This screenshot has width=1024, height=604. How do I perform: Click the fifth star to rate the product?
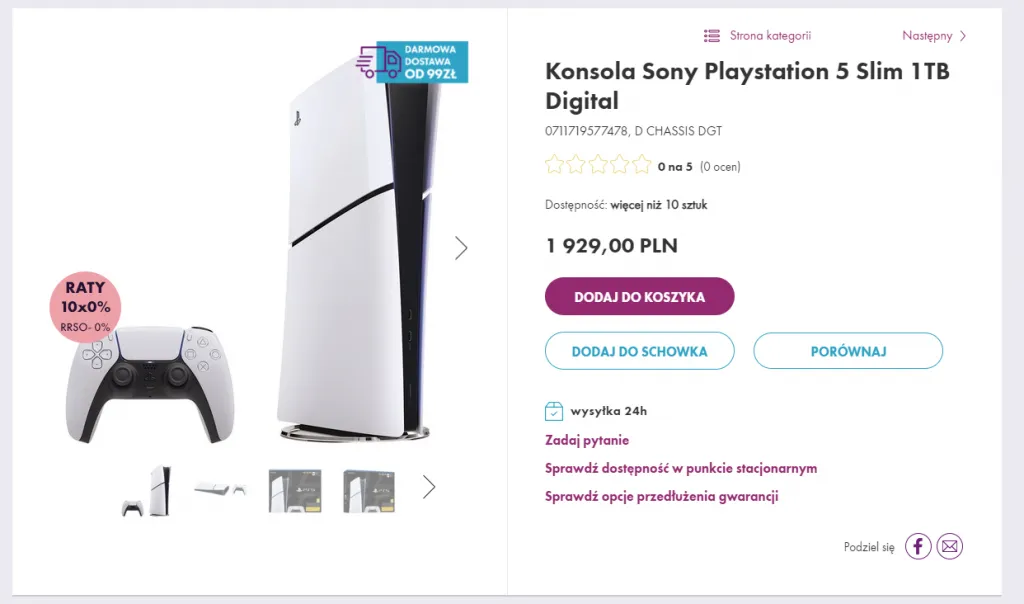point(641,164)
